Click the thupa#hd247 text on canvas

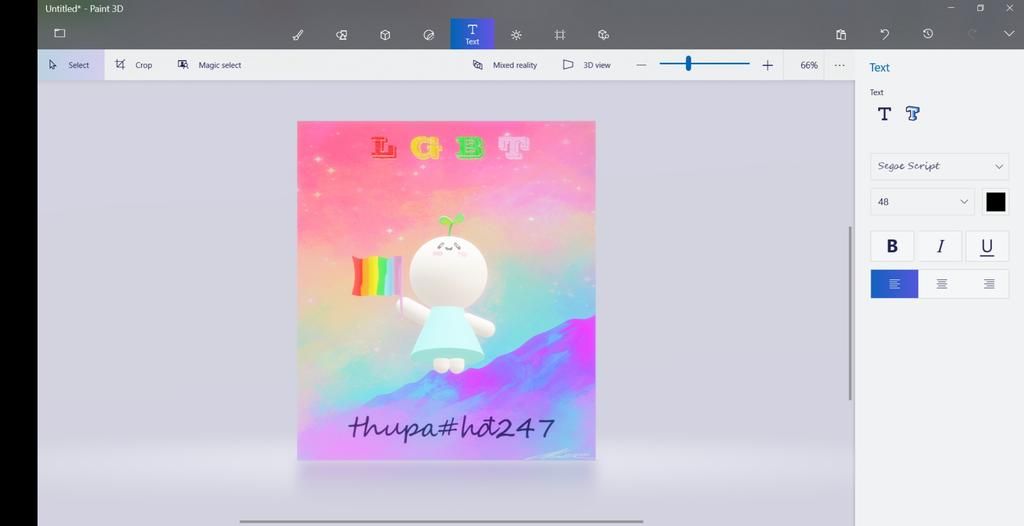[451, 427]
